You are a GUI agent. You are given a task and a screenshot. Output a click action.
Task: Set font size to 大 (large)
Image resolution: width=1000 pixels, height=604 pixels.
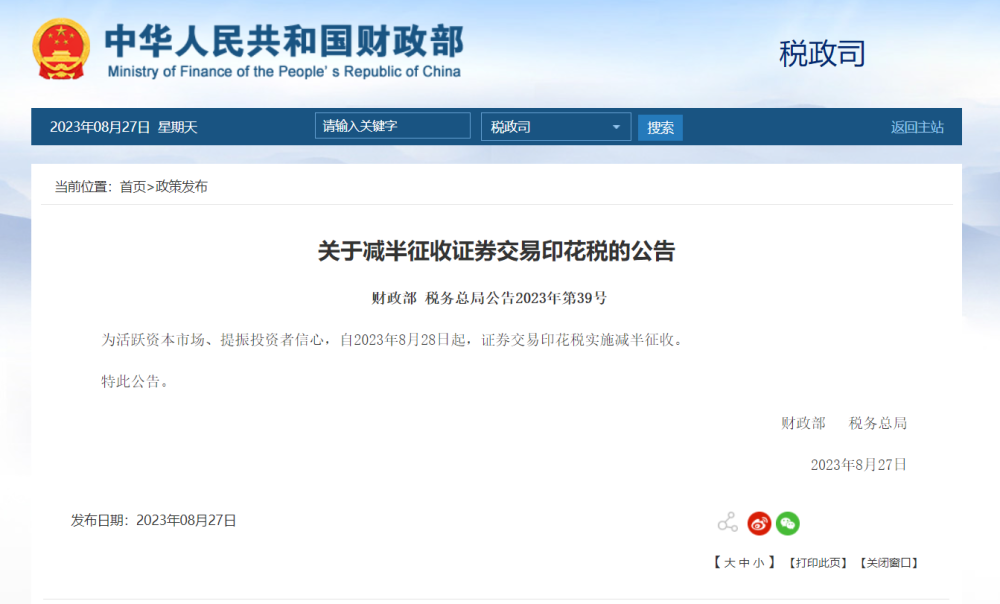point(729,563)
